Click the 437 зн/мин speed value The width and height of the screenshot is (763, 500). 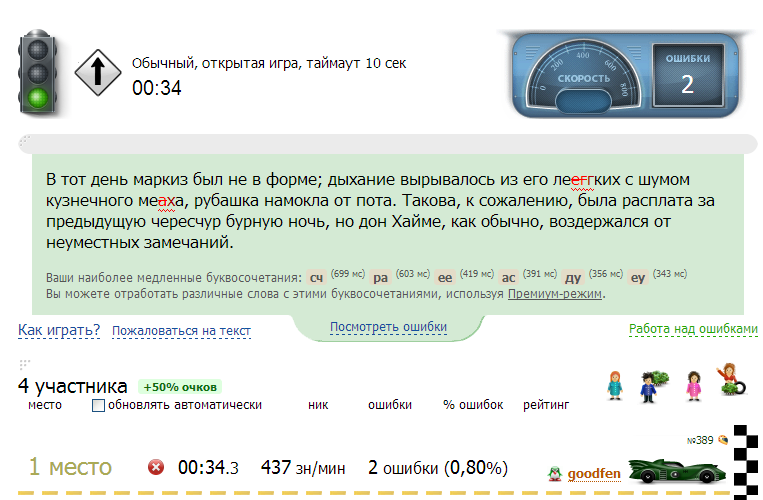click(x=303, y=468)
